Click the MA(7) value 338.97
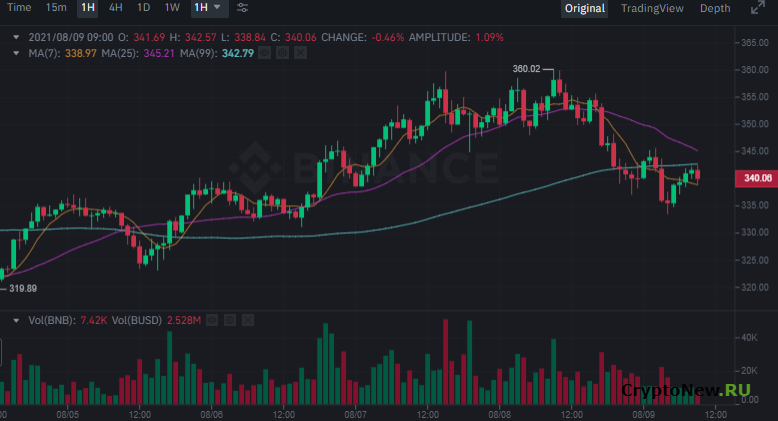Image resolution: width=778 pixels, height=421 pixels. point(81,53)
